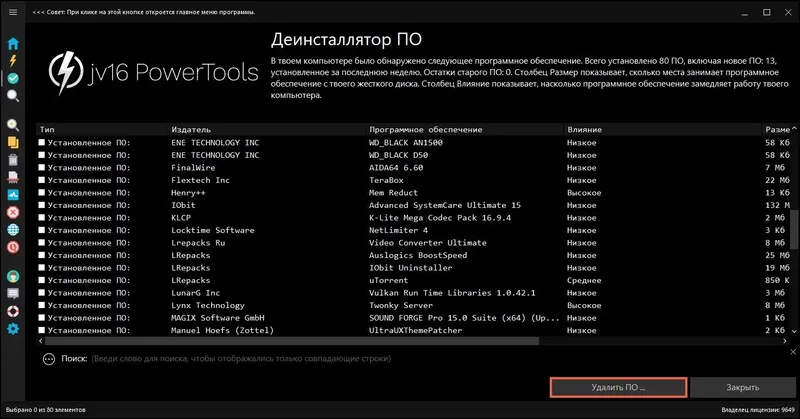The height and width of the screenshot is (419, 800).
Task: Check the WD_BLACK AN1500 row checkbox
Action: click(42, 142)
